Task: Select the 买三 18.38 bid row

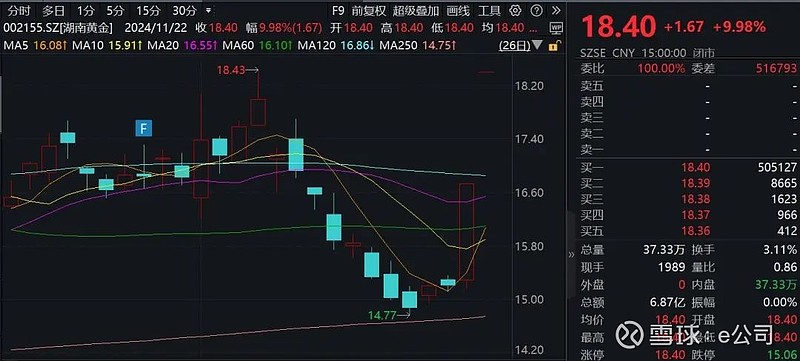Action: (689, 199)
